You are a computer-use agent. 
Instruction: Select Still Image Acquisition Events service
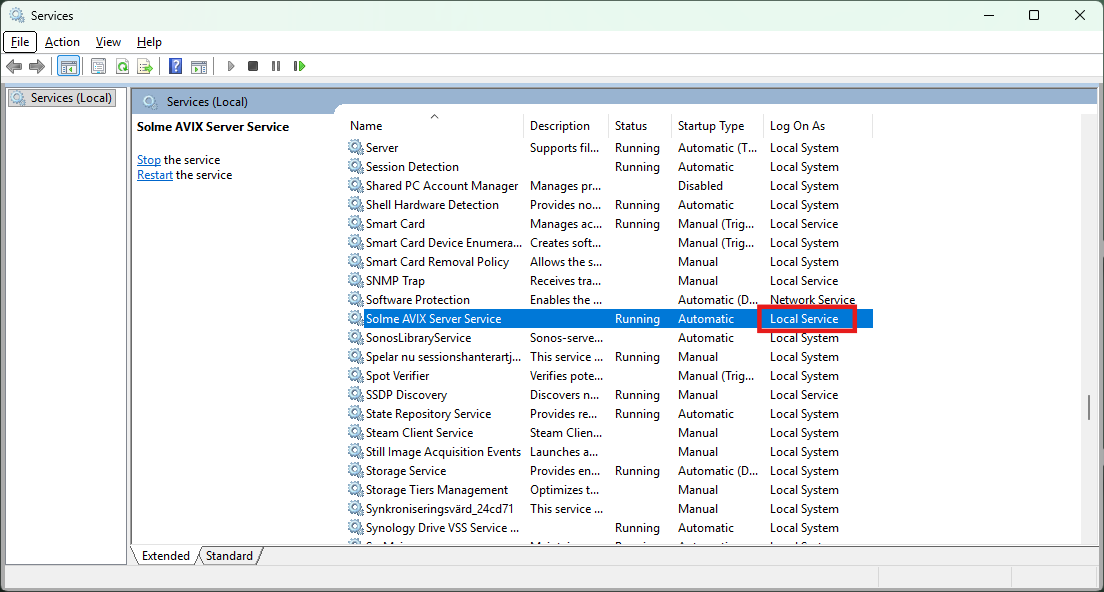point(443,451)
